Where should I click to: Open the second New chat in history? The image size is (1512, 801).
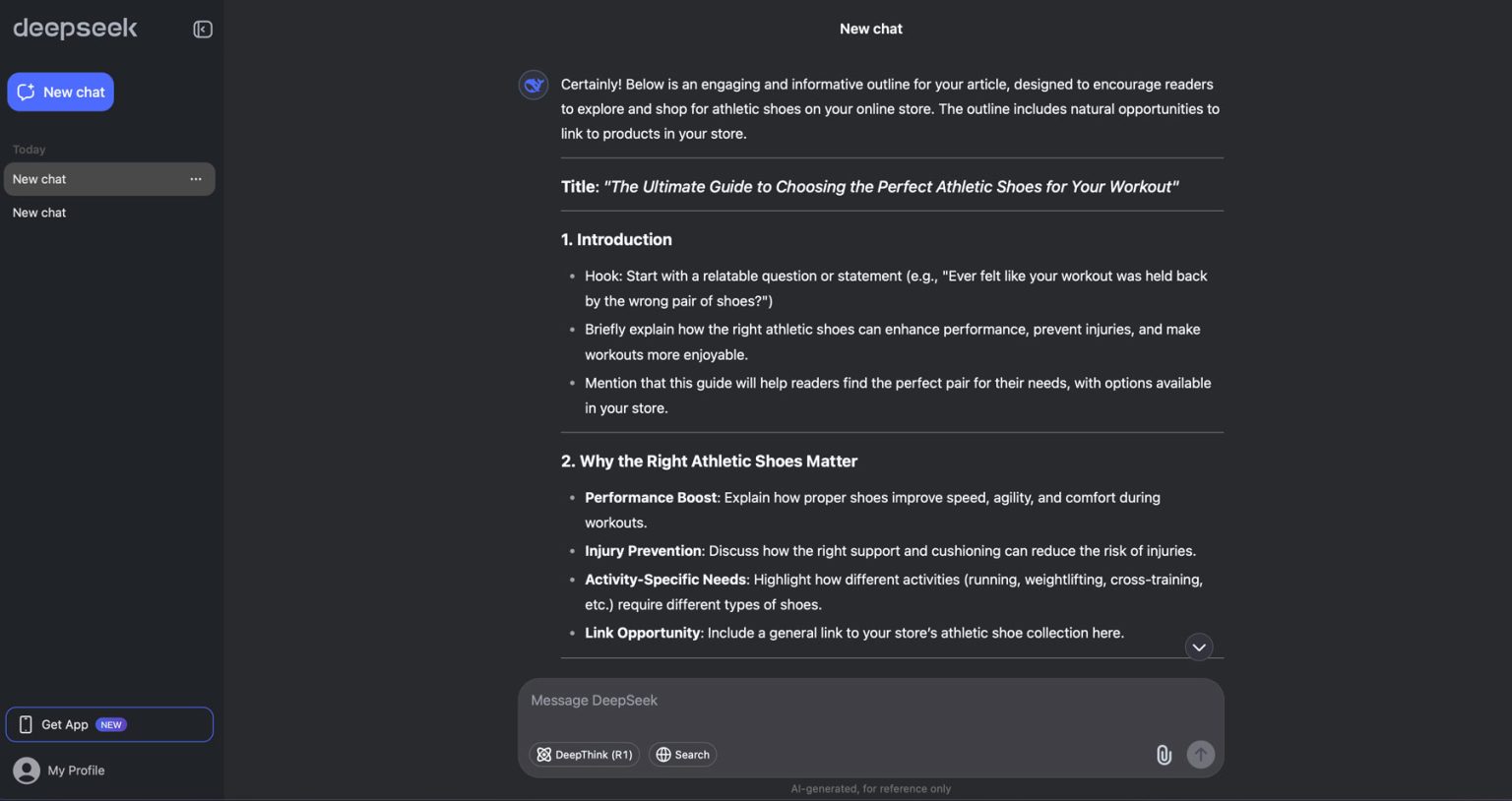click(x=39, y=213)
